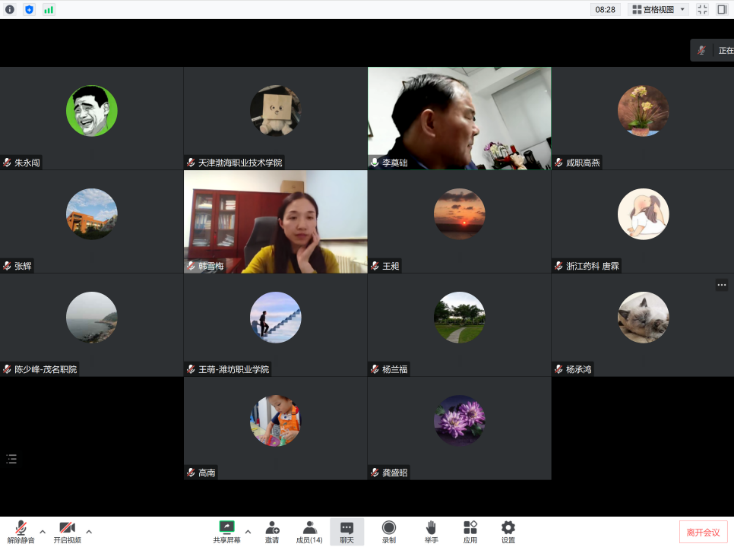The height and width of the screenshot is (547, 734).
Task: Click the red leave meeting button
Action: 702,532
